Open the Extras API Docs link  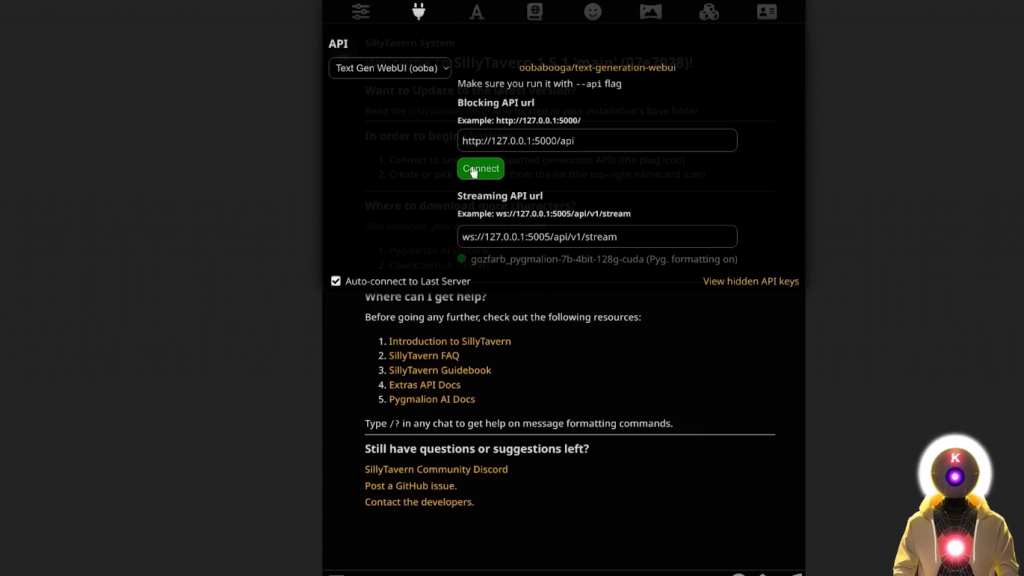[x=424, y=385]
